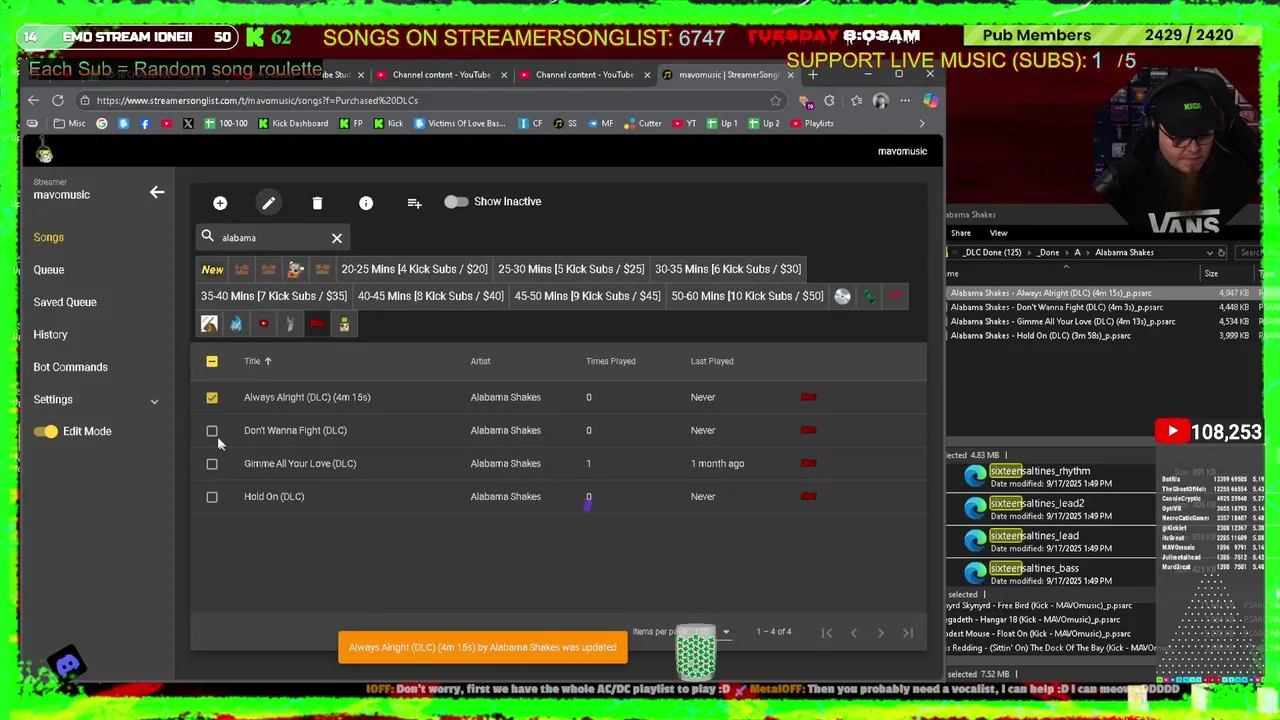Go to the next results page arrow
The image size is (1280, 720).
[881, 632]
